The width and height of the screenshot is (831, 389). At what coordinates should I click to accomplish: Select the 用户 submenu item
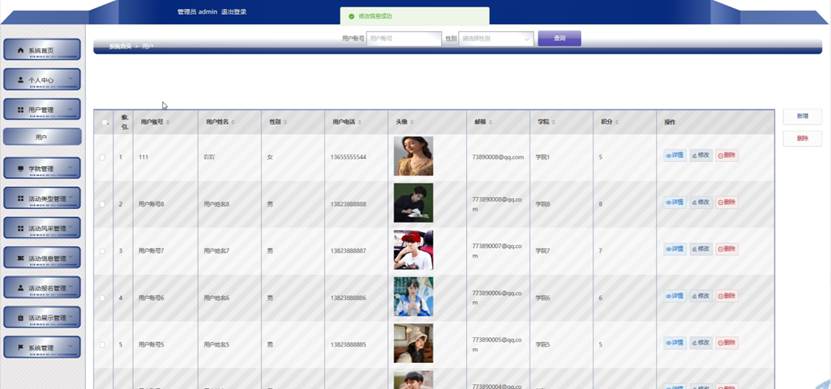pos(42,137)
